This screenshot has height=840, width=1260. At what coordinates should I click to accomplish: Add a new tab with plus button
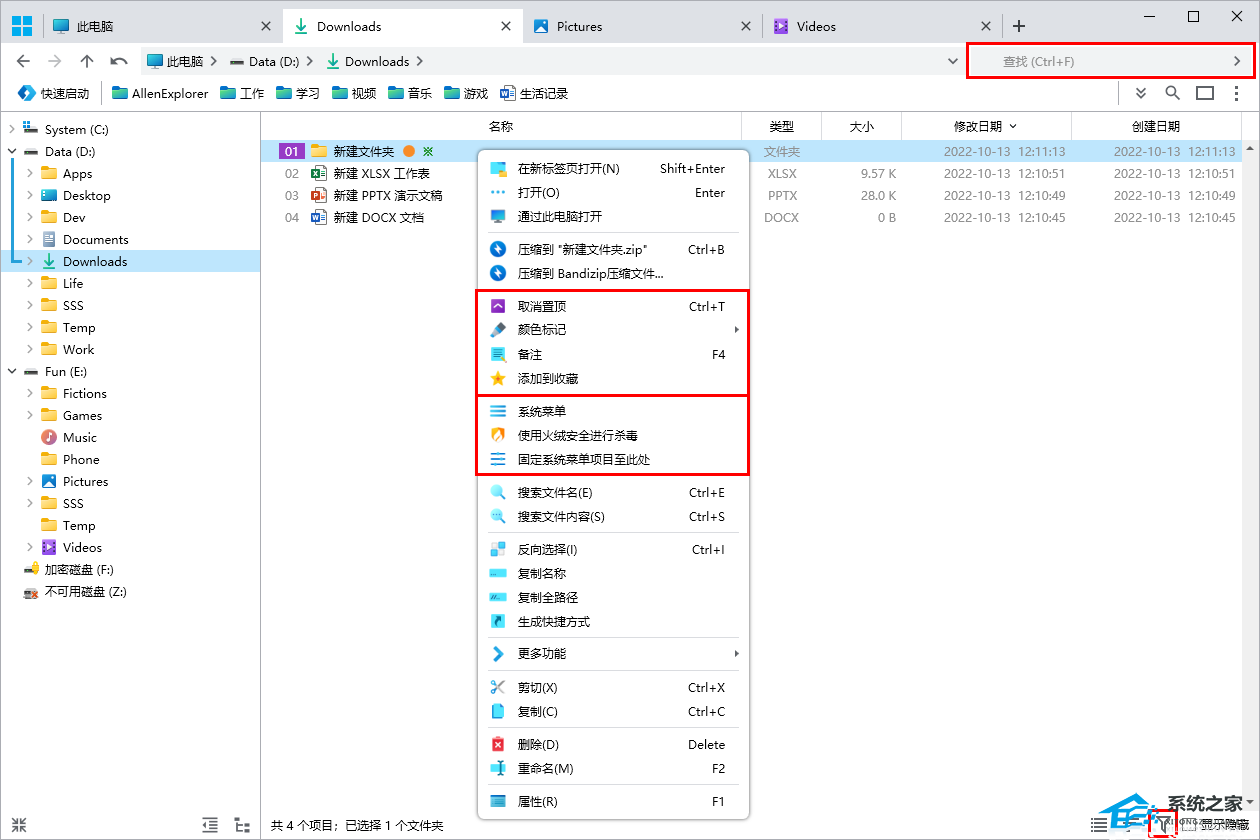(1019, 26)
